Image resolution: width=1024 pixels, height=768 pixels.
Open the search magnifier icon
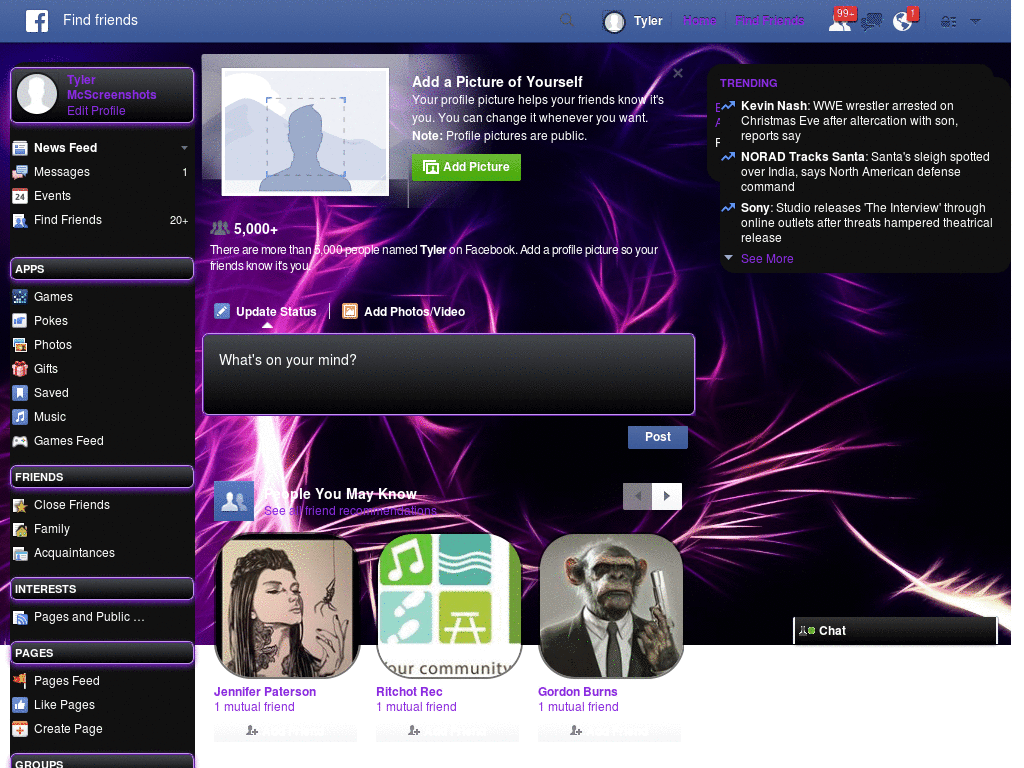(x=567, y=20)
